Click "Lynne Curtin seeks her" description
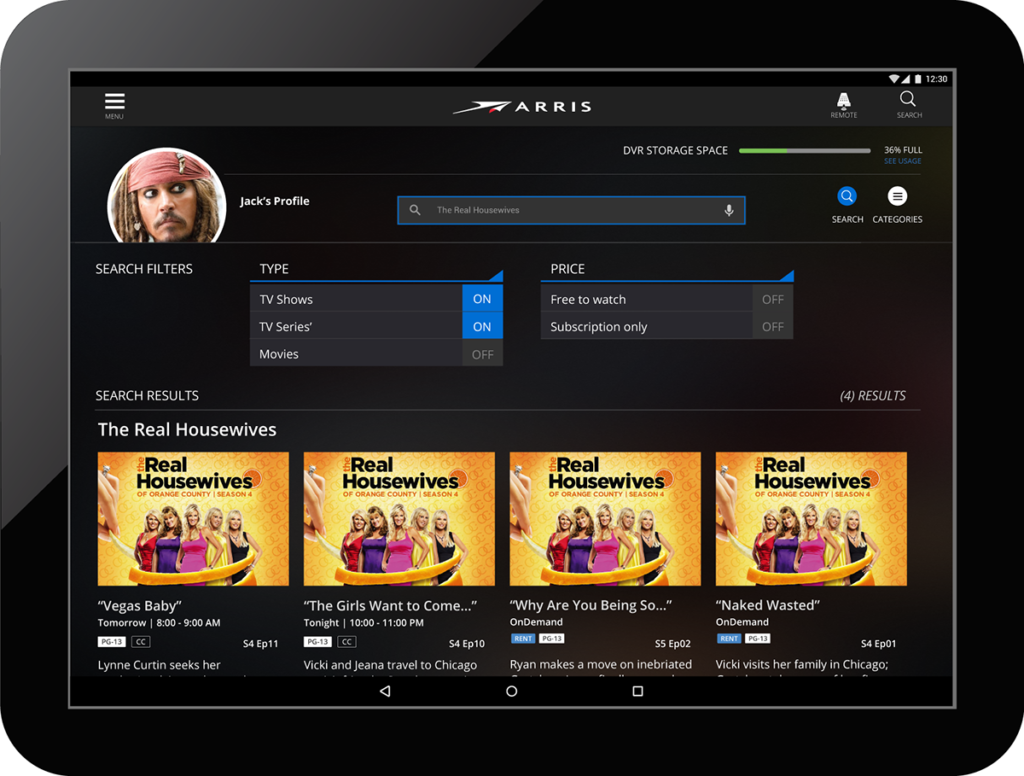Image resolution: width=1024 pixels, height=776 pixels. [159, 665]
